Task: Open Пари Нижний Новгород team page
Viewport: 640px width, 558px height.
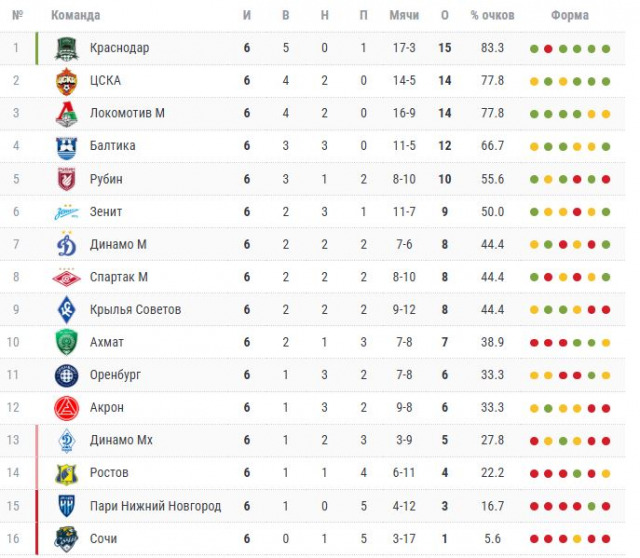Action: (155, 506)
